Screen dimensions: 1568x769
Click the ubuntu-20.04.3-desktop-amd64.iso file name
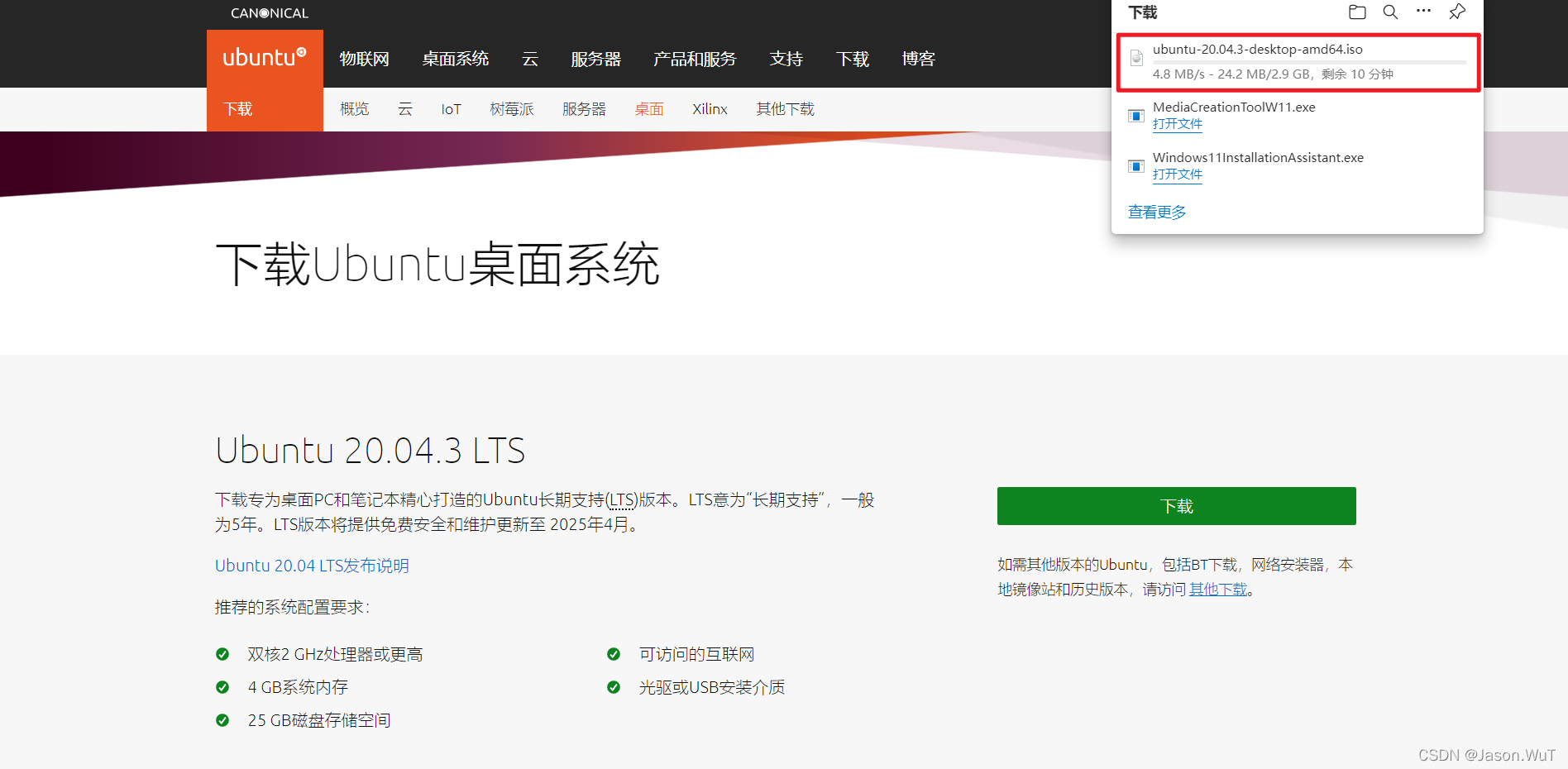[1258, 49]
